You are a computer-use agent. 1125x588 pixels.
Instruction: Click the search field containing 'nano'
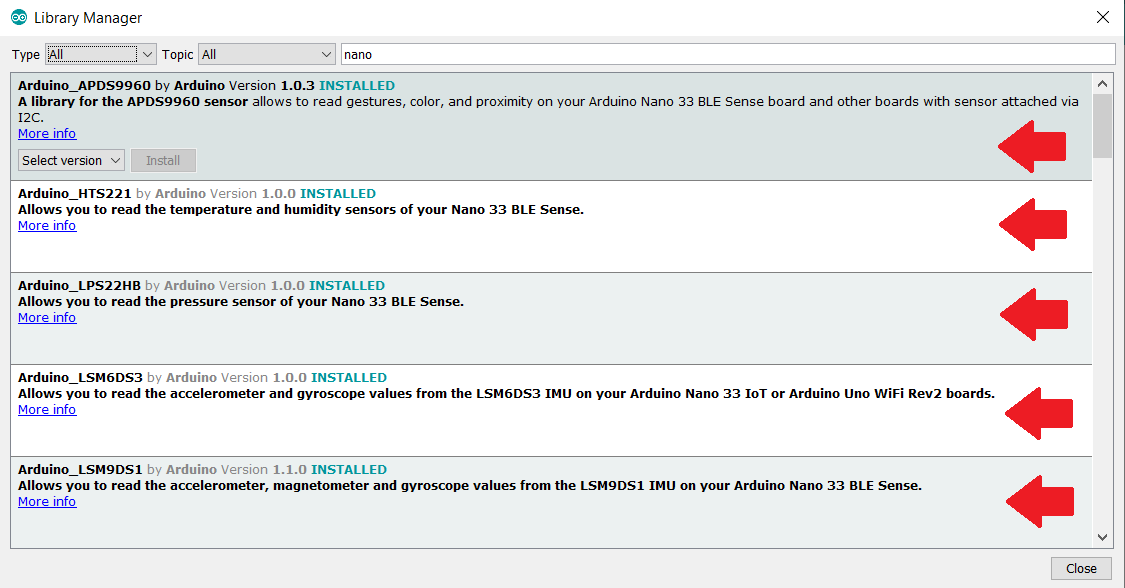pos(727,54)
